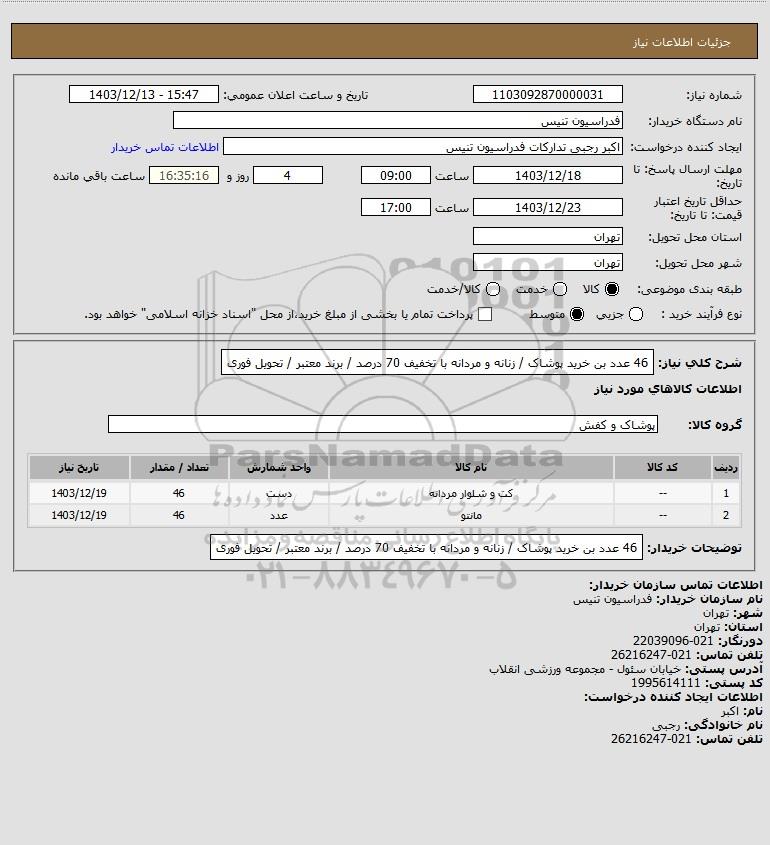Select the کالا radio button
Image resolution: width=770 pixels, height=845 pixels.
point(612,289)
